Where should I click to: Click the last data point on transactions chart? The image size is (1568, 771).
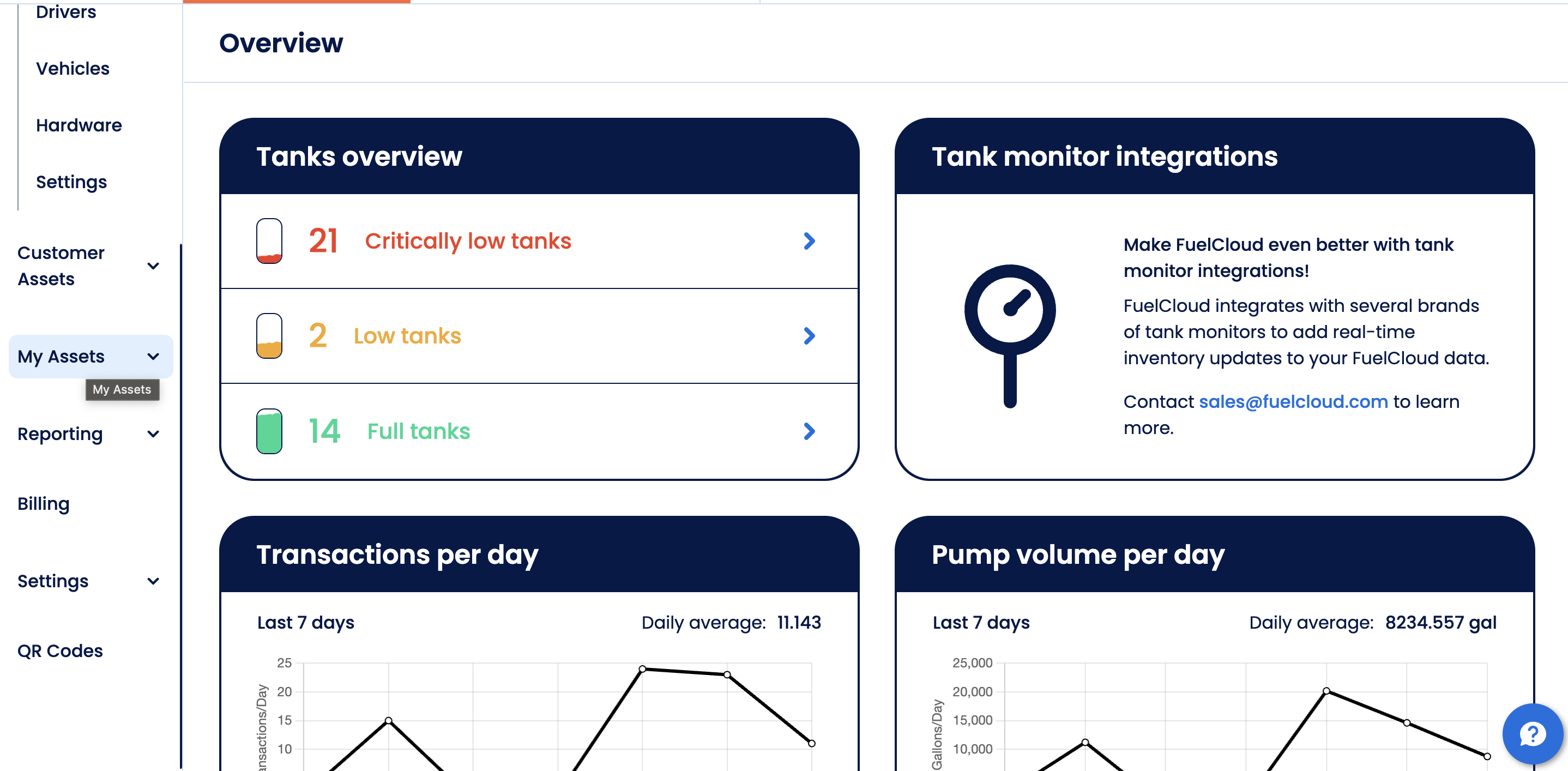point(811,743)
